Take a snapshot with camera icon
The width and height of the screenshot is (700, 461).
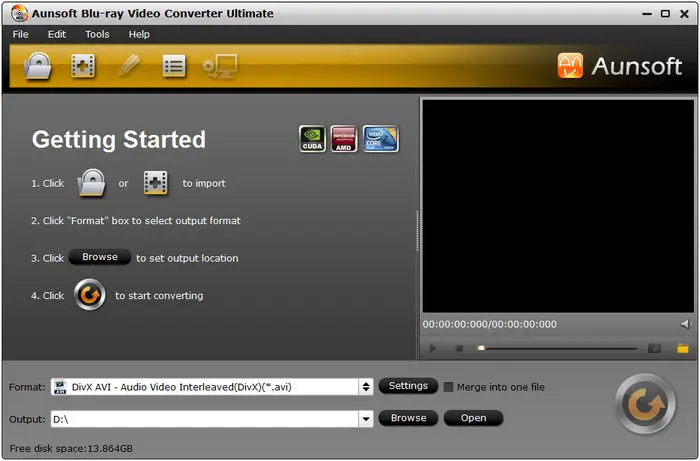[x=654, y=348]
